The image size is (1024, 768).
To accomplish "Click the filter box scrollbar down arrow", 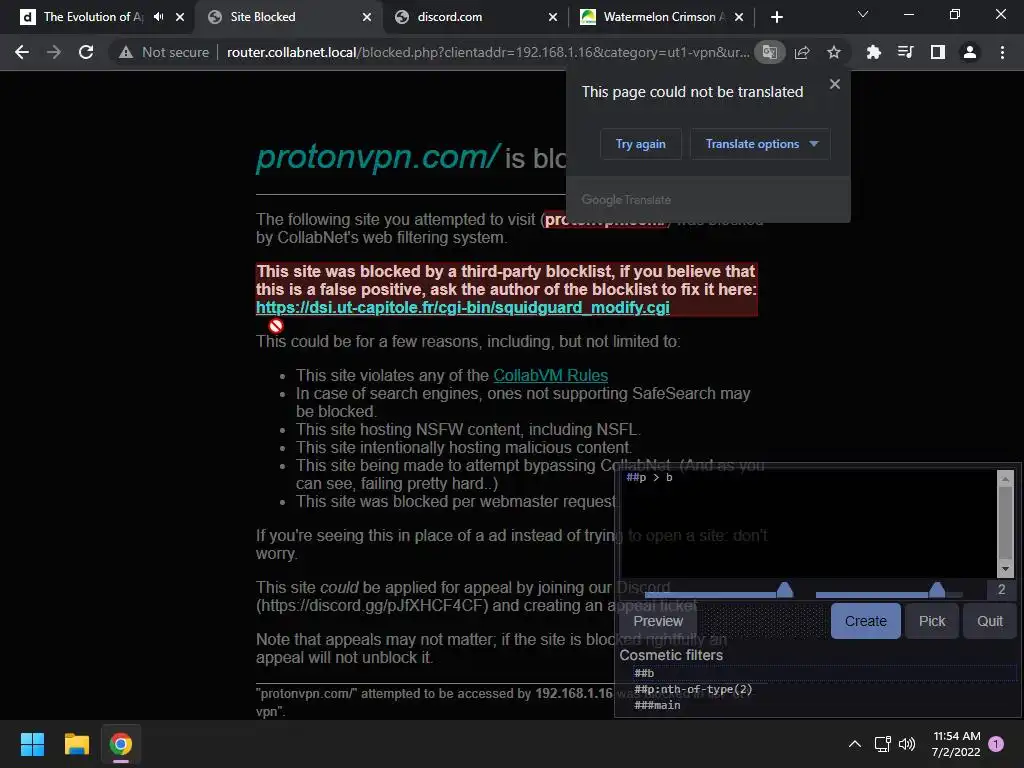I will pyautogui.click(x=1006, y=569).
